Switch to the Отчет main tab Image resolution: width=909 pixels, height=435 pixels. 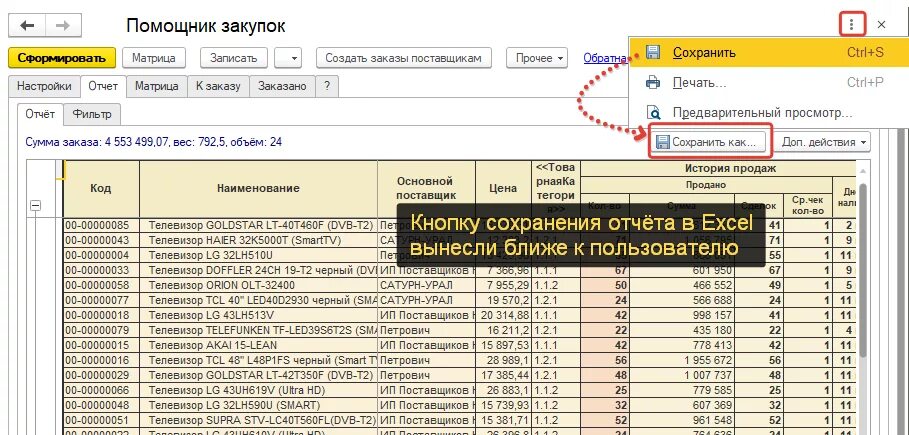pos(103,86)
